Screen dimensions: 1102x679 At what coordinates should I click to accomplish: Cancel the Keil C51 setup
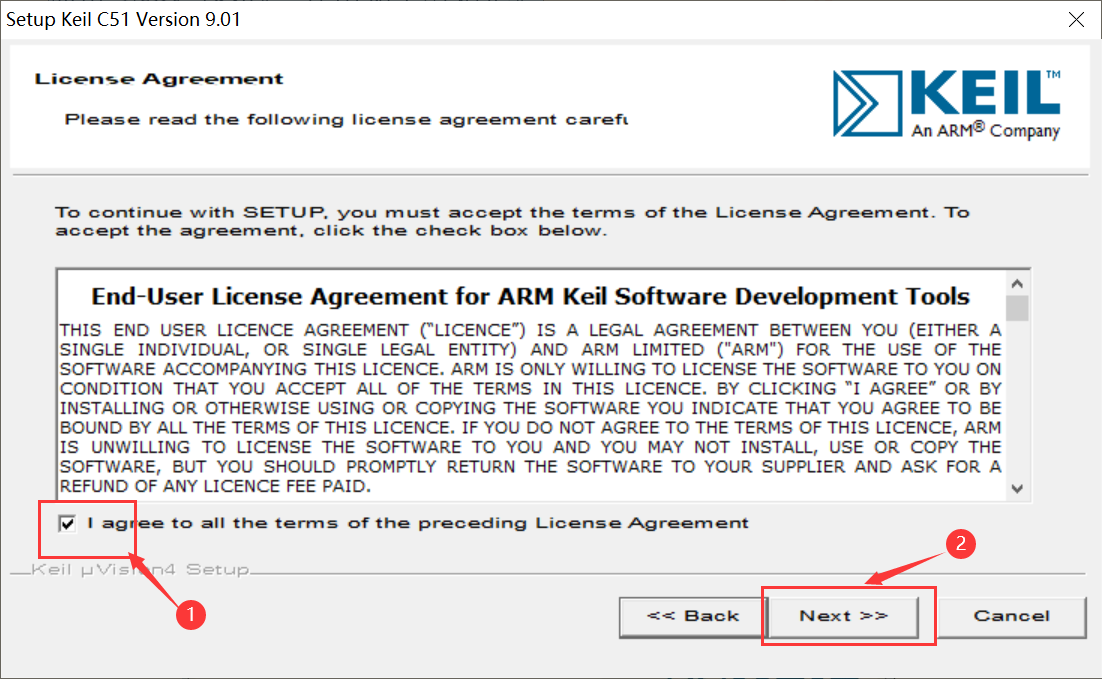pyautogui.click(x=1011, y=616)
